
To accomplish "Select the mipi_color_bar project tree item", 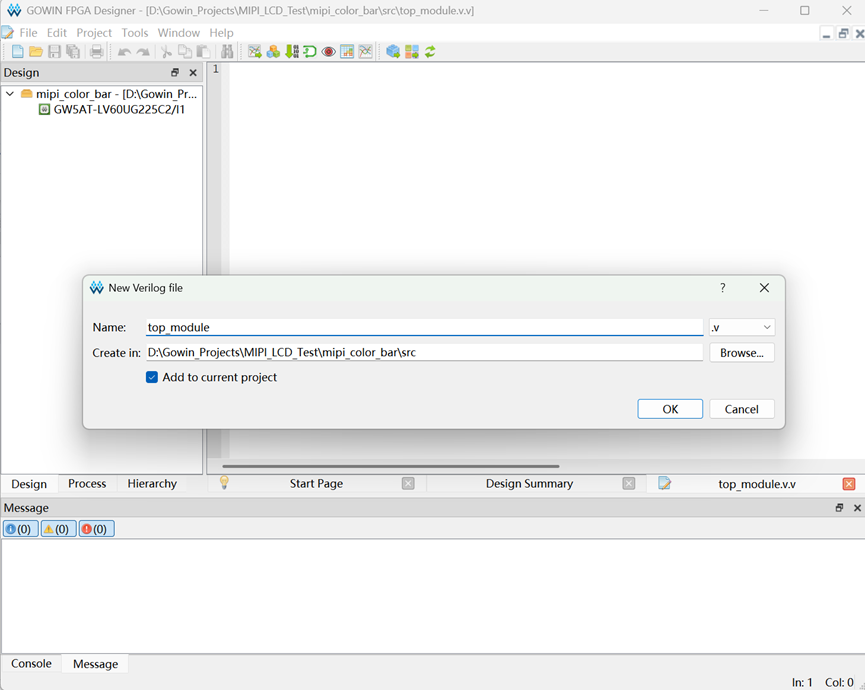I will coord(116,94).
